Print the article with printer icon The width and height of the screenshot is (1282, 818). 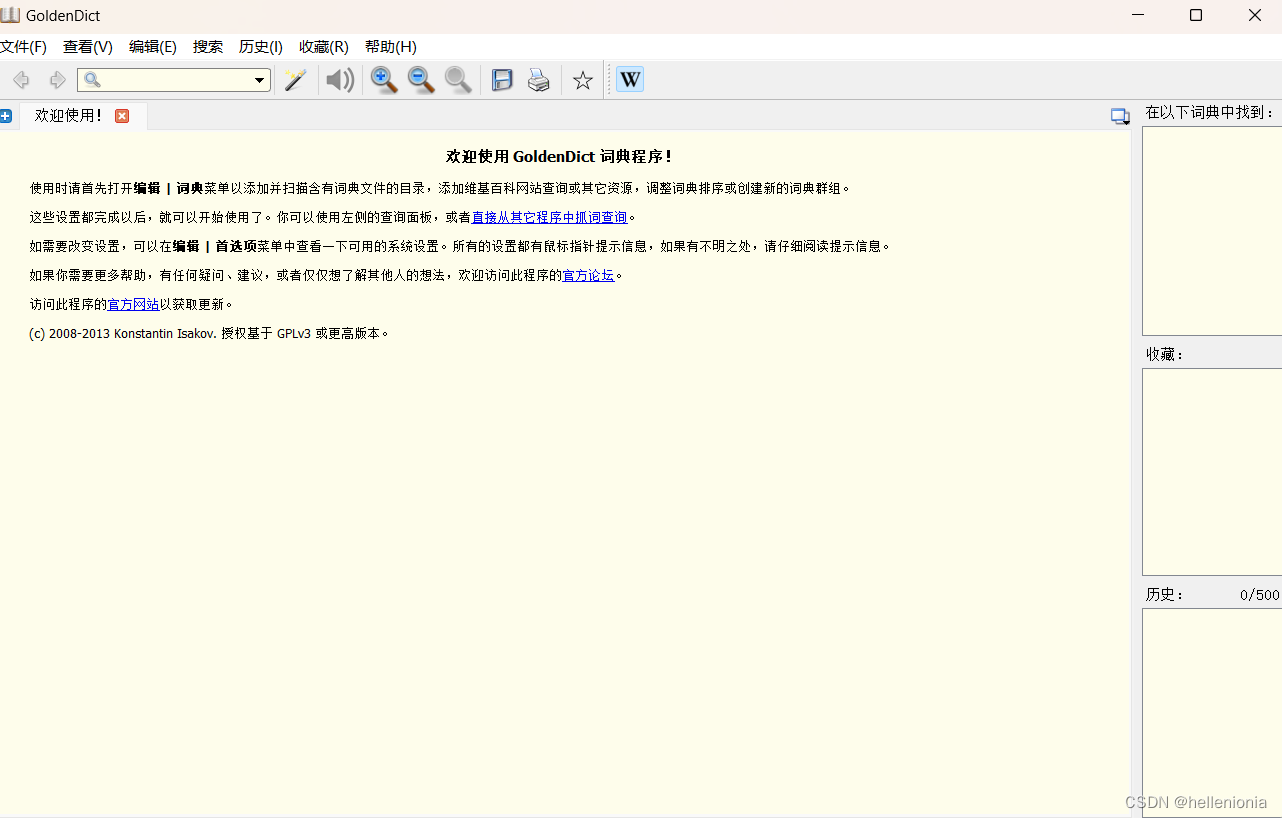(539, 80)
